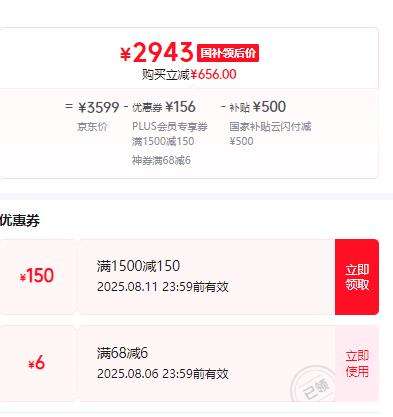Click the ¥6 coupon value
This screenshot has width=393, height=417.
pos(37,363)
